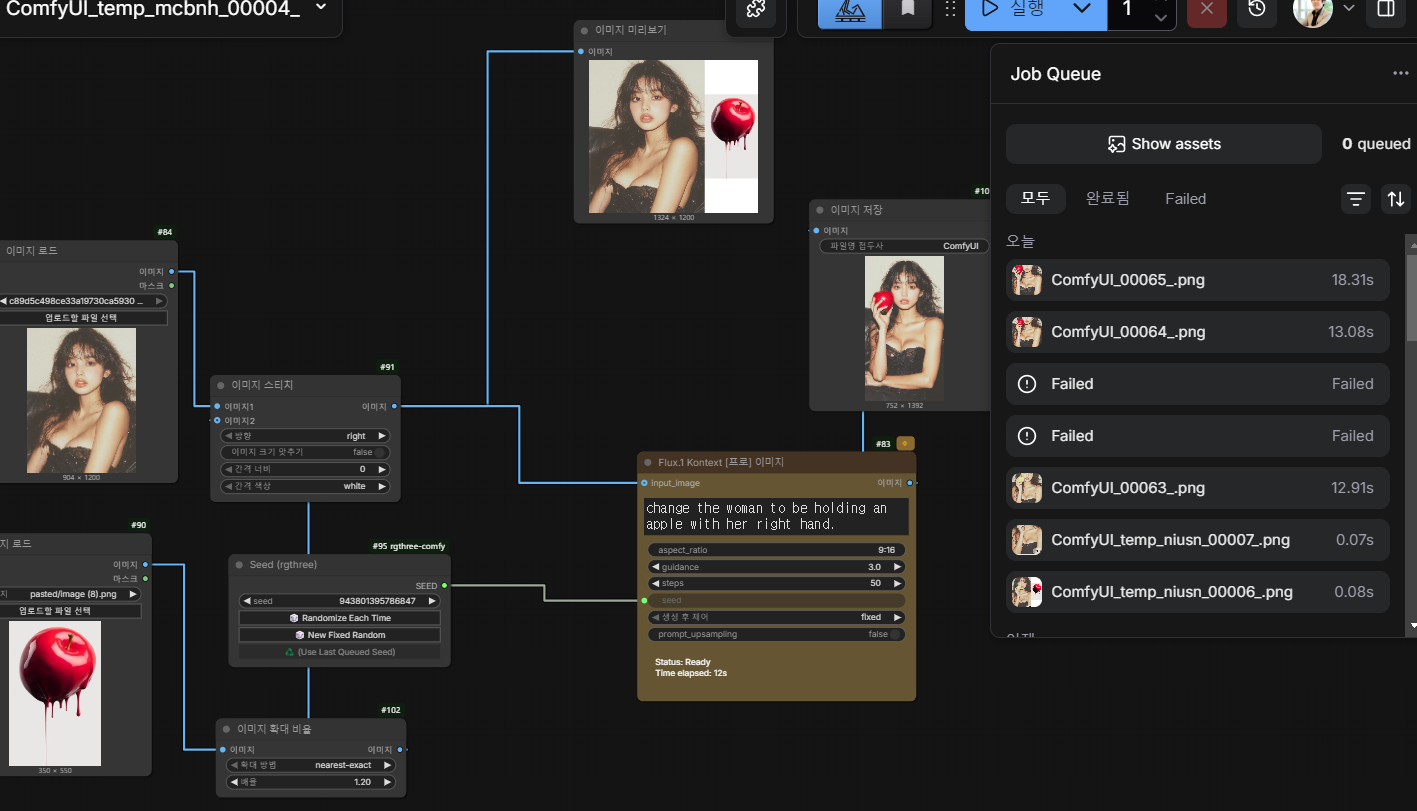Click the collapse dot on Seed (rgthree) node

(x=240, y=565)
